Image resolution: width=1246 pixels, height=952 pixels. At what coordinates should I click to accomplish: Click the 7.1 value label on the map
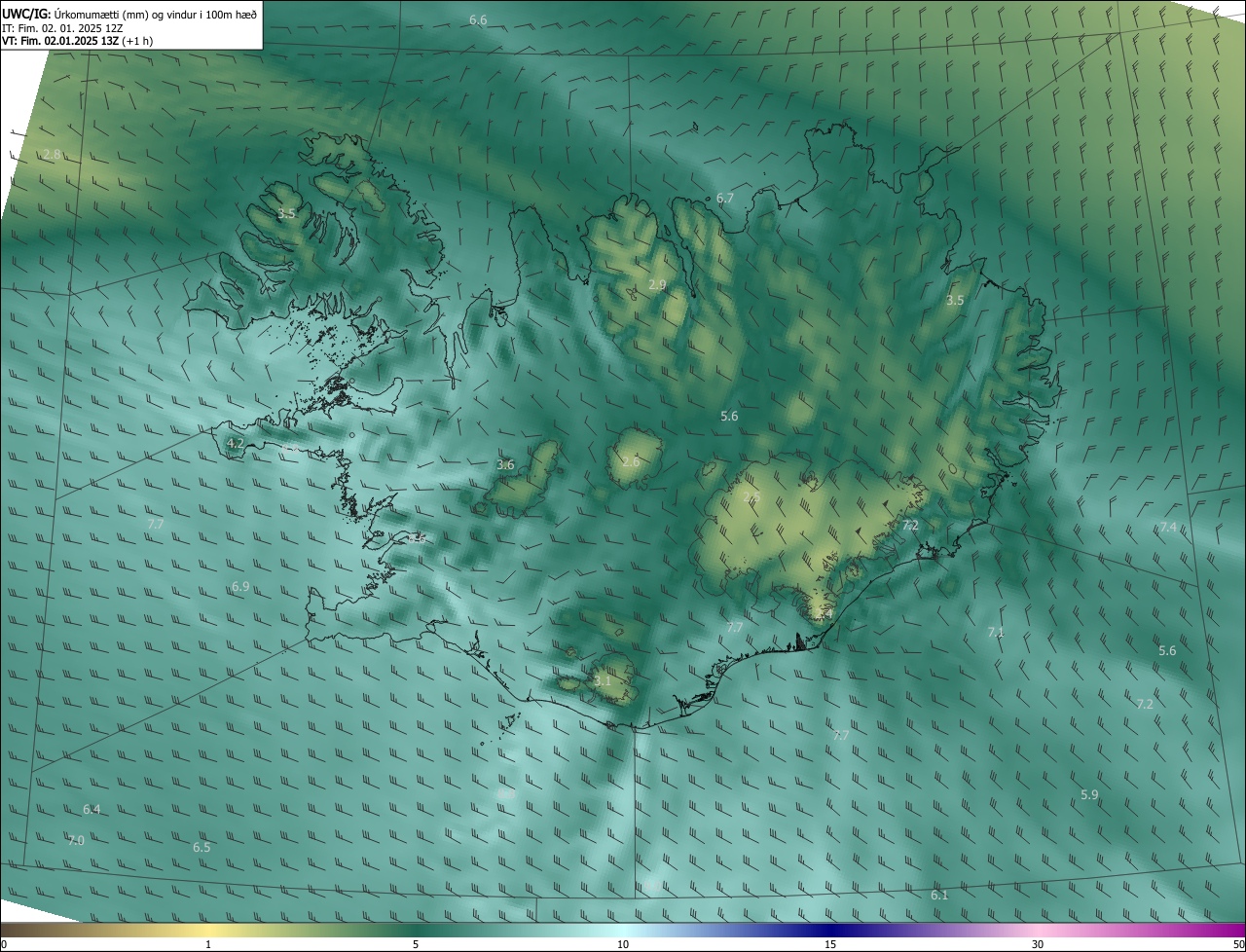[995, 632]
